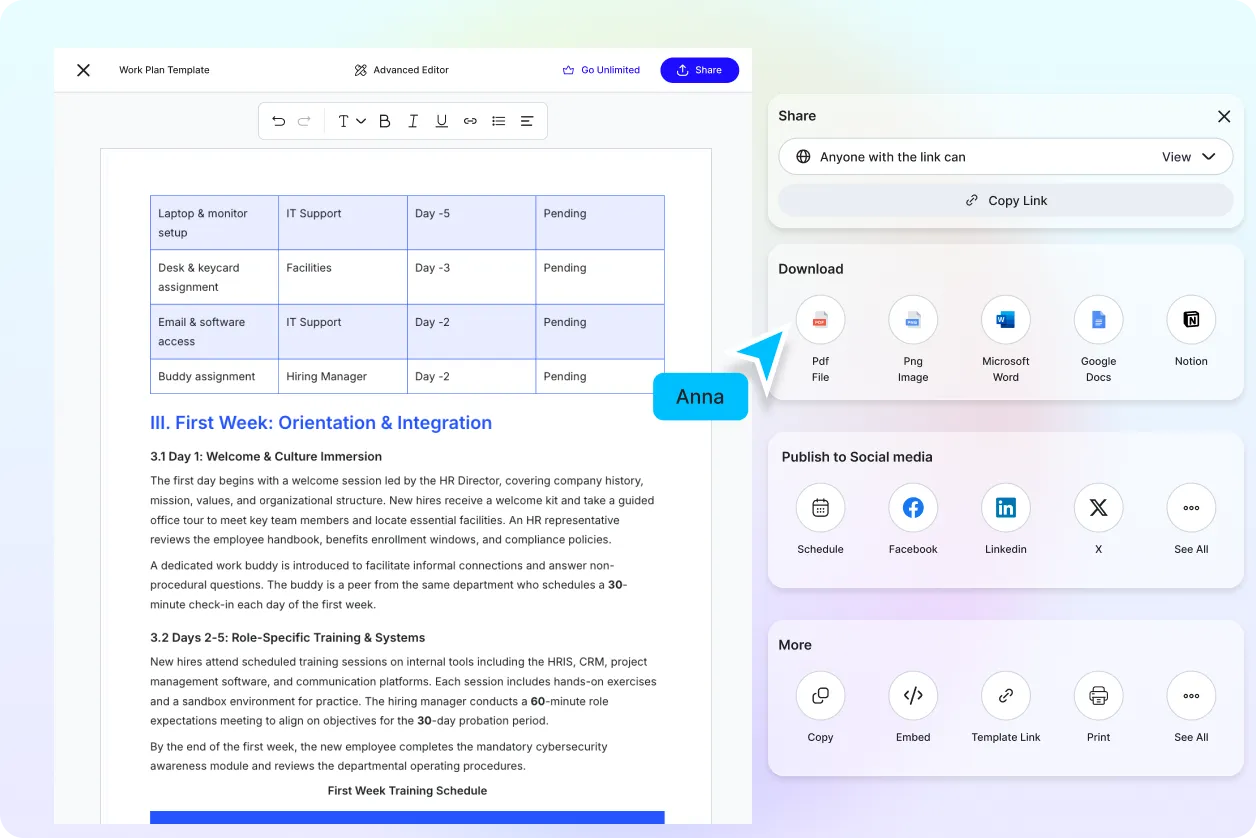1256x838 pixels.
Task: Open the View permission dropdown
Action: coord(1188,157)
